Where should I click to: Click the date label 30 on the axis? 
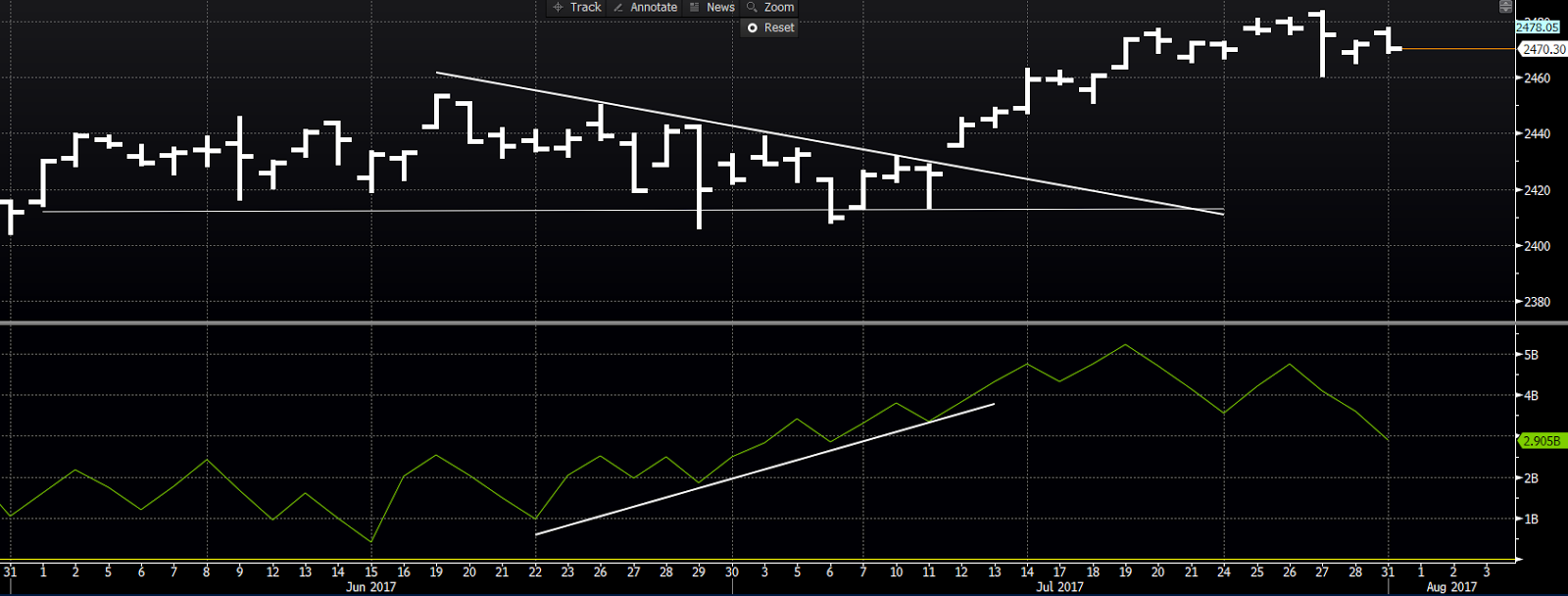coord(732,571)
